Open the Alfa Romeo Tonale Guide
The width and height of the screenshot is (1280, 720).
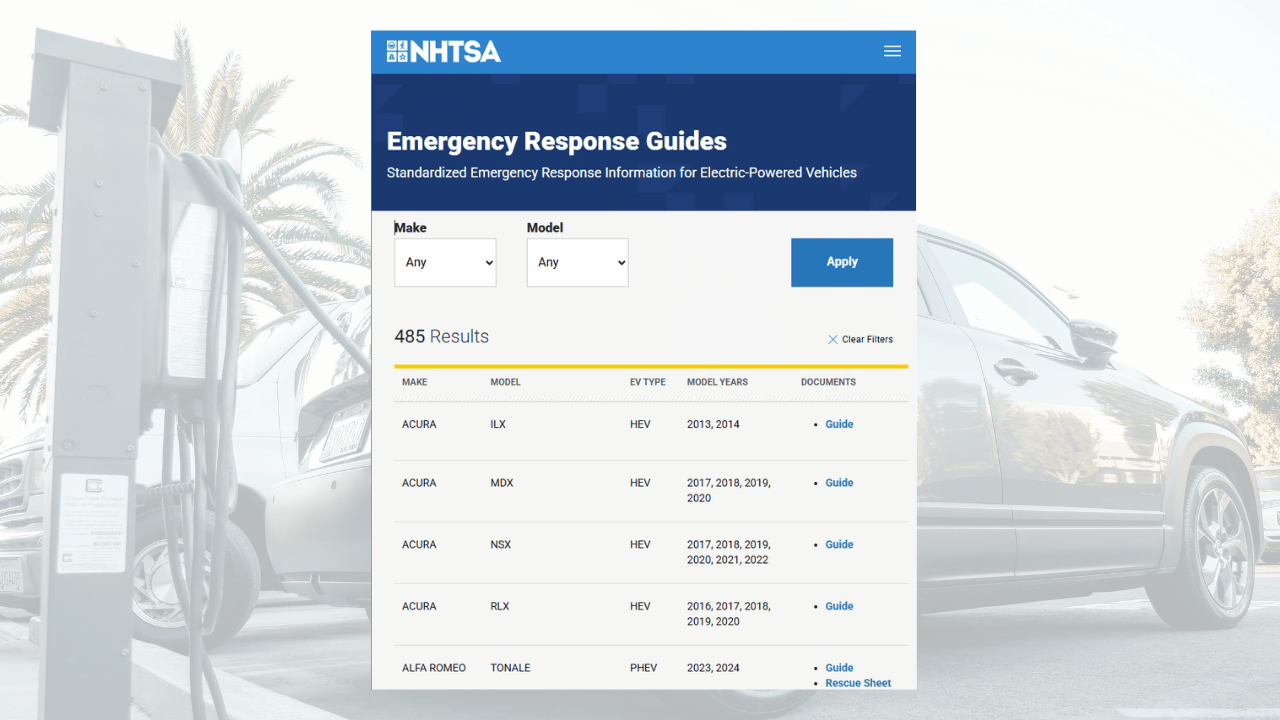839,668
